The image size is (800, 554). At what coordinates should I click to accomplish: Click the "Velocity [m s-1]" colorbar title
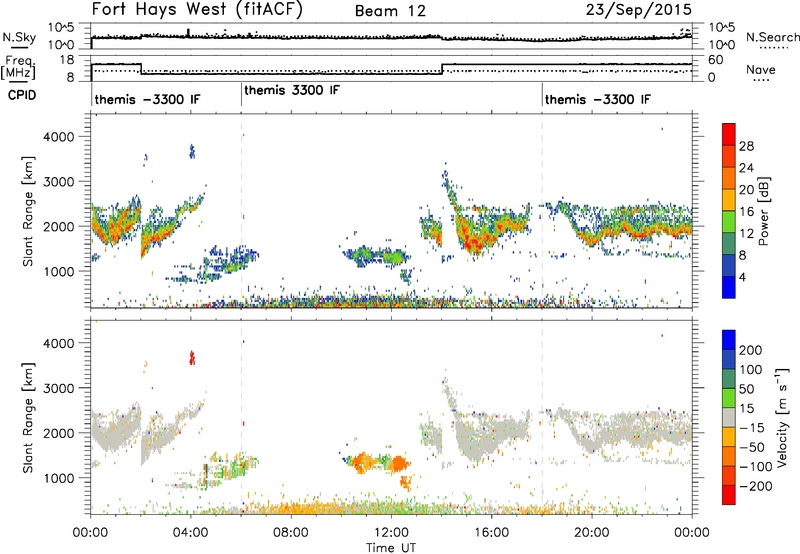[x=782, y=417]
